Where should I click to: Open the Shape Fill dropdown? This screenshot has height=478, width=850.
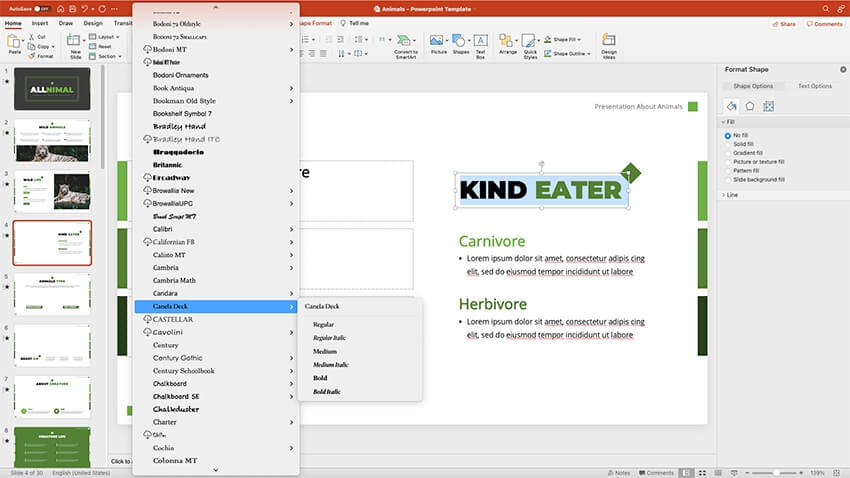(572, 38)
